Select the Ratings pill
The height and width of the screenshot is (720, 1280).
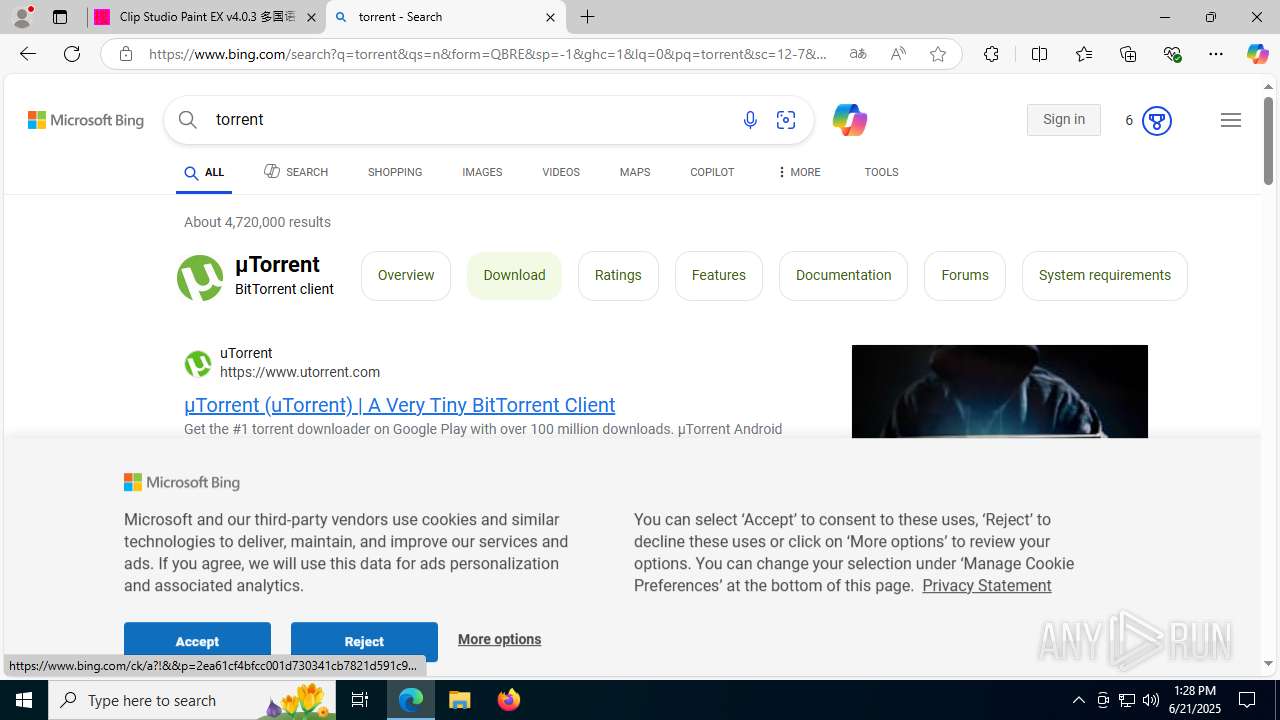coord(618,276)
